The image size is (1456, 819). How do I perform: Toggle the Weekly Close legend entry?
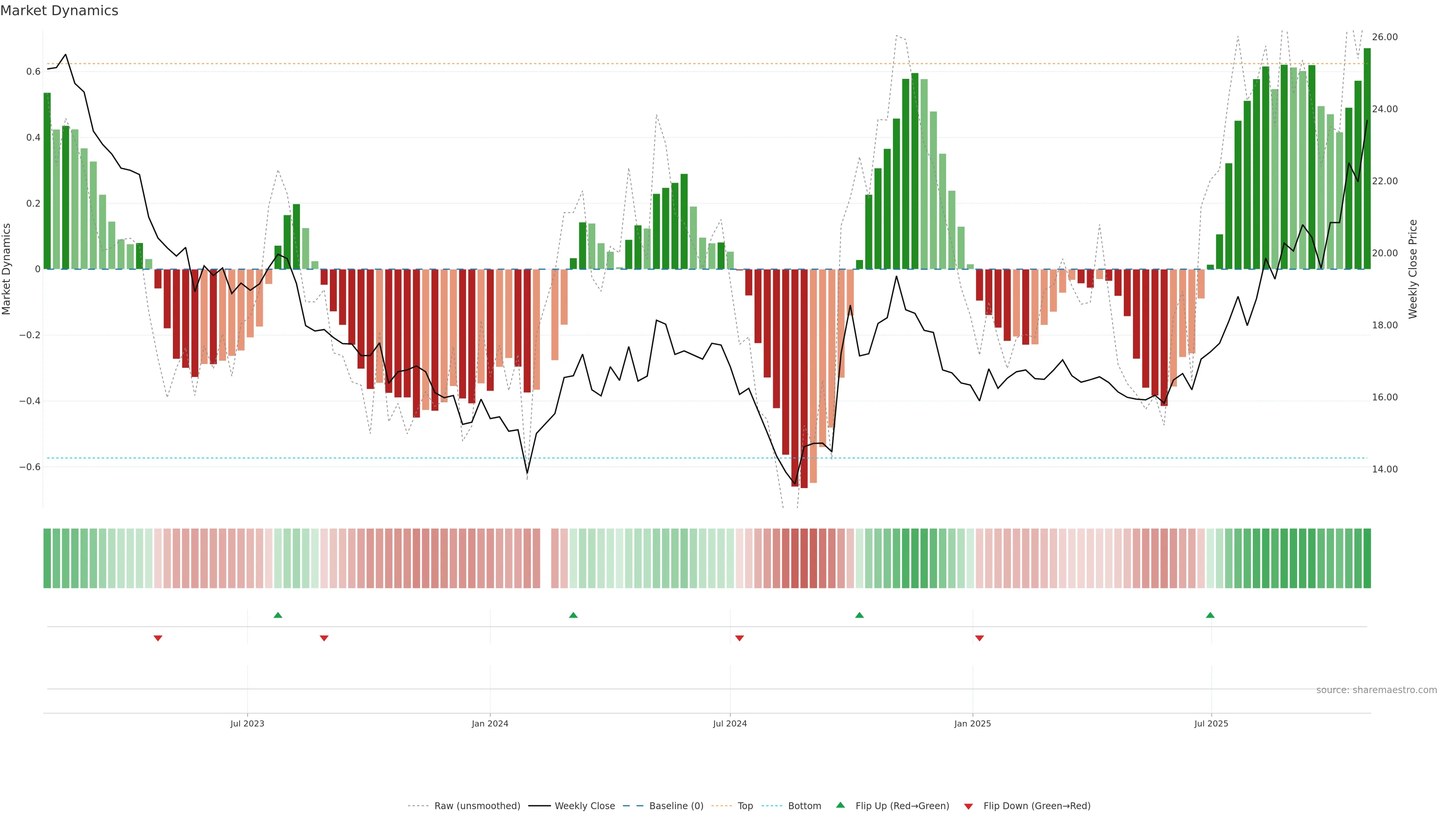pyautogui.click(x=584, y=806)
